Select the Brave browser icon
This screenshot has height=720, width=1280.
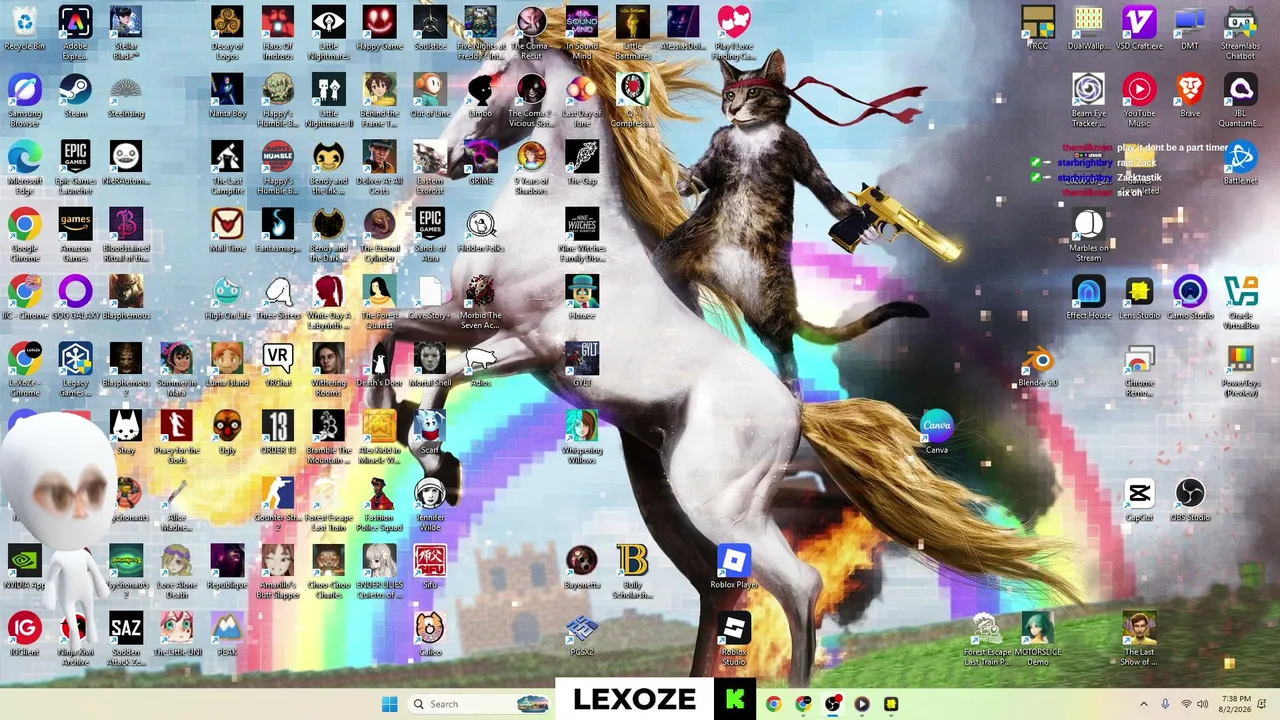(1190, 97)
